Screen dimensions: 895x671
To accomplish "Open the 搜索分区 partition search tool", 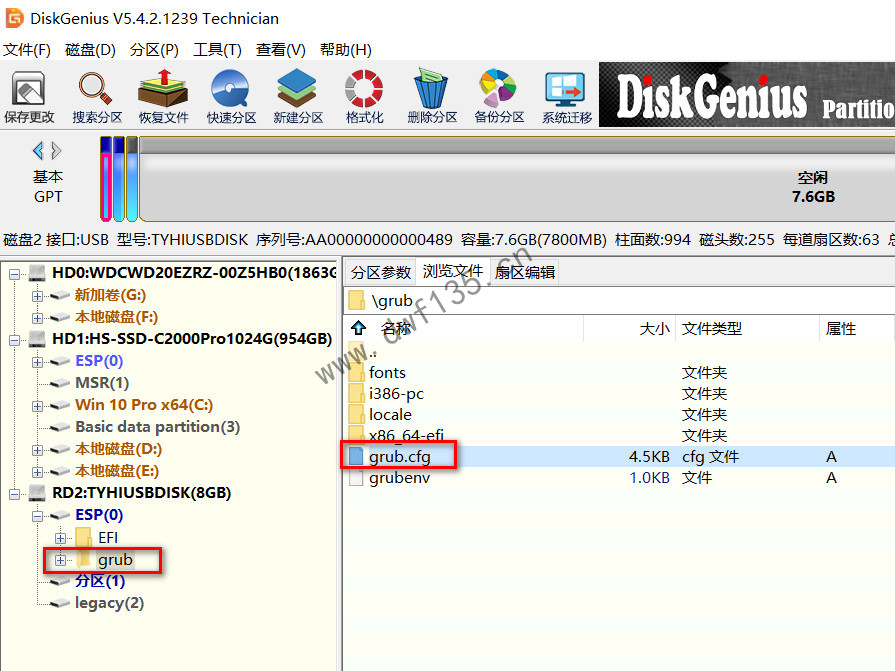I will click(96, 97).
